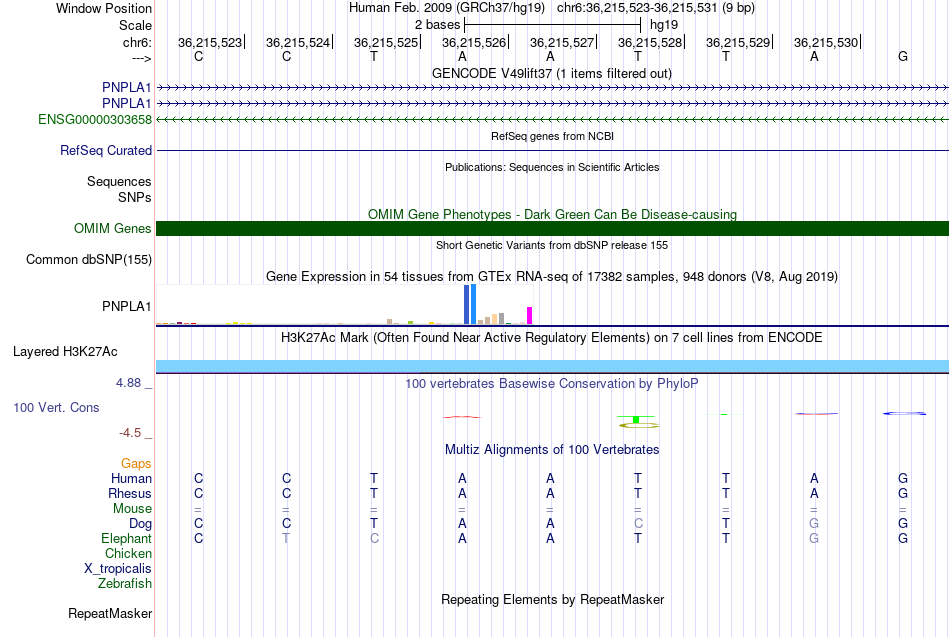Viewport: 950px width, 637px height.
Task: Click the Layered H3K27Ac track label
Action: click(x=65, y=352)
